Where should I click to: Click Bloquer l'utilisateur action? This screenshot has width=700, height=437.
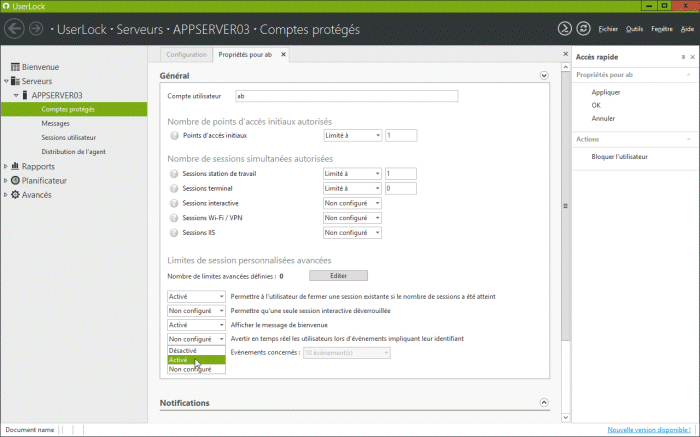point(619,157)
